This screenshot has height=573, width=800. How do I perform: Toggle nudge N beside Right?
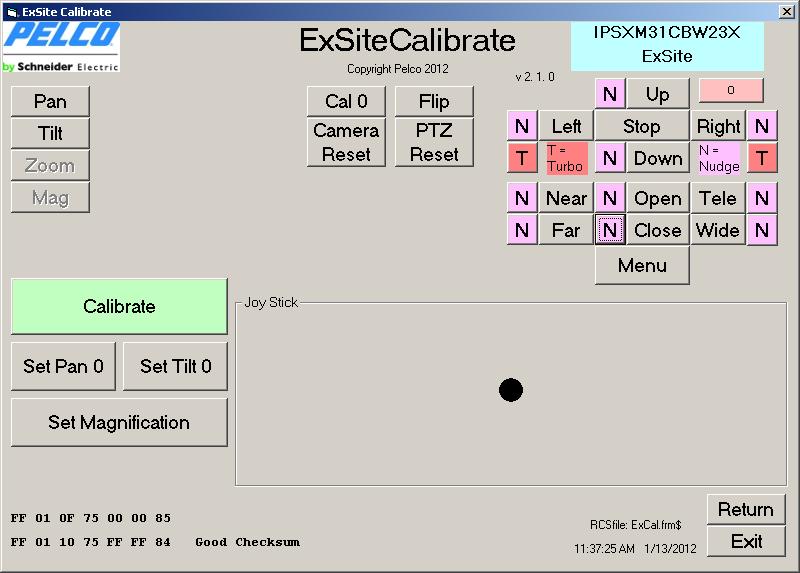coord(762,126)
